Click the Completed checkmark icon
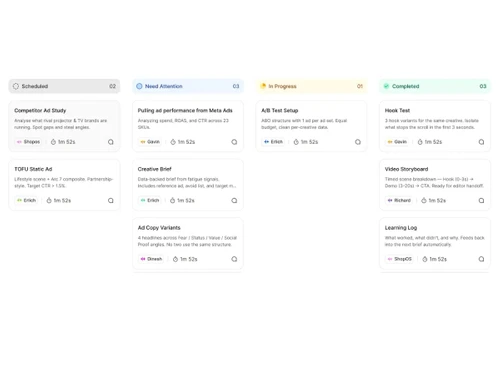This screenshot has height=375, width=500. coord(386,86)
